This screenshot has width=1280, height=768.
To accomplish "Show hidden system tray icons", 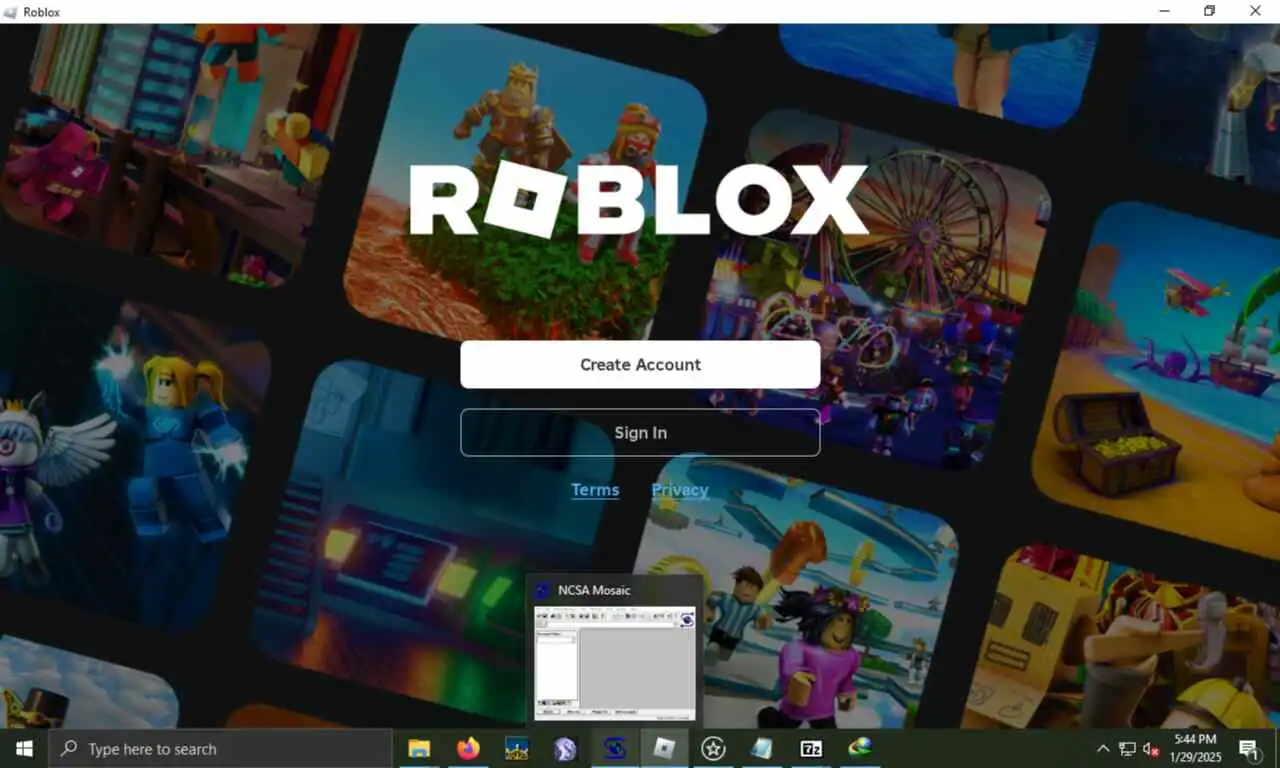I will [x=1103, y=749].
